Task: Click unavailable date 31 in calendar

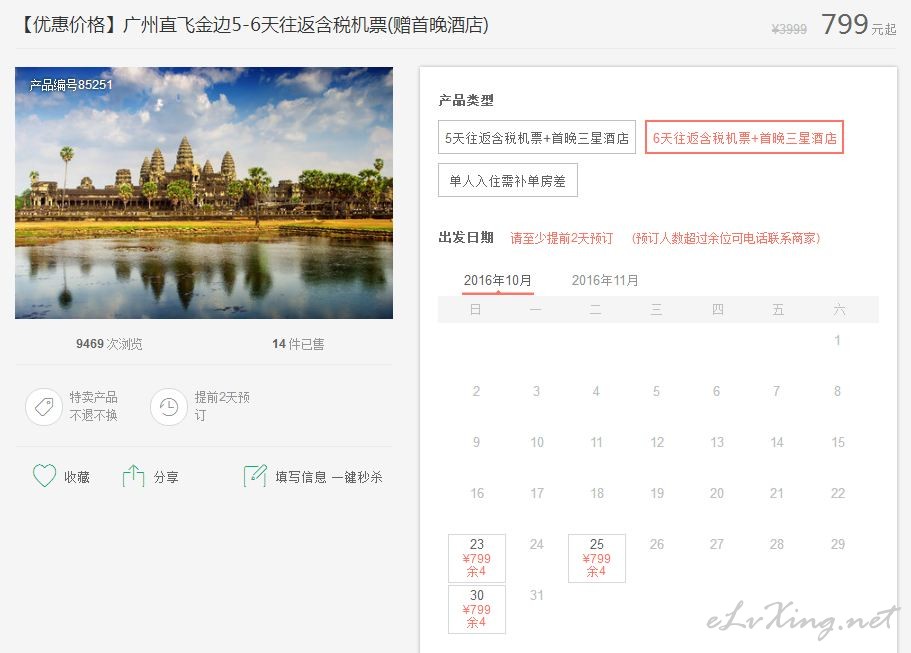Action: [x=537, y=595]
